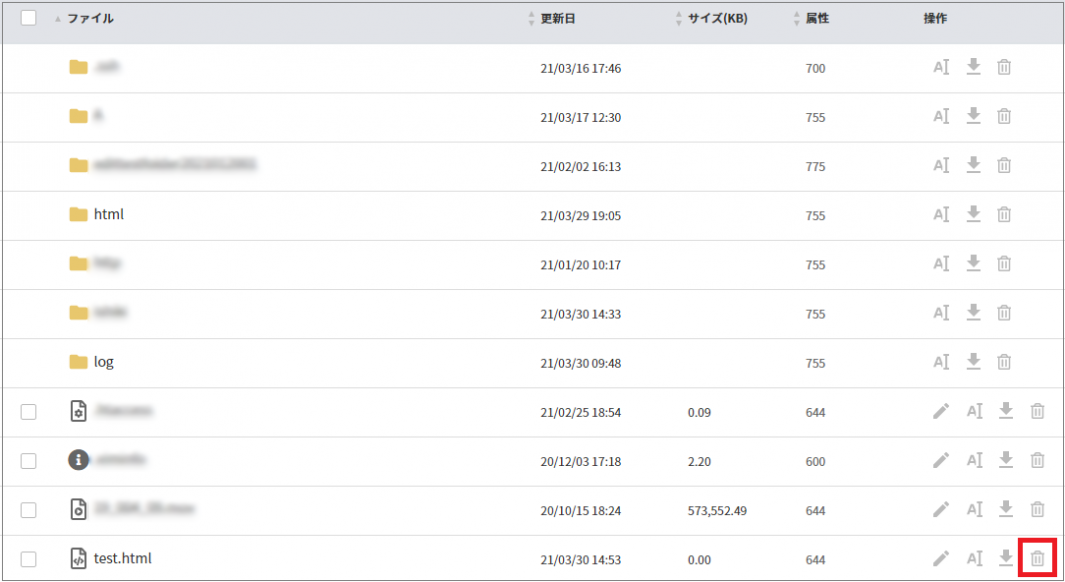Sort files by 更新日 column
This screenshot has height=582, width=1065.
557,18
